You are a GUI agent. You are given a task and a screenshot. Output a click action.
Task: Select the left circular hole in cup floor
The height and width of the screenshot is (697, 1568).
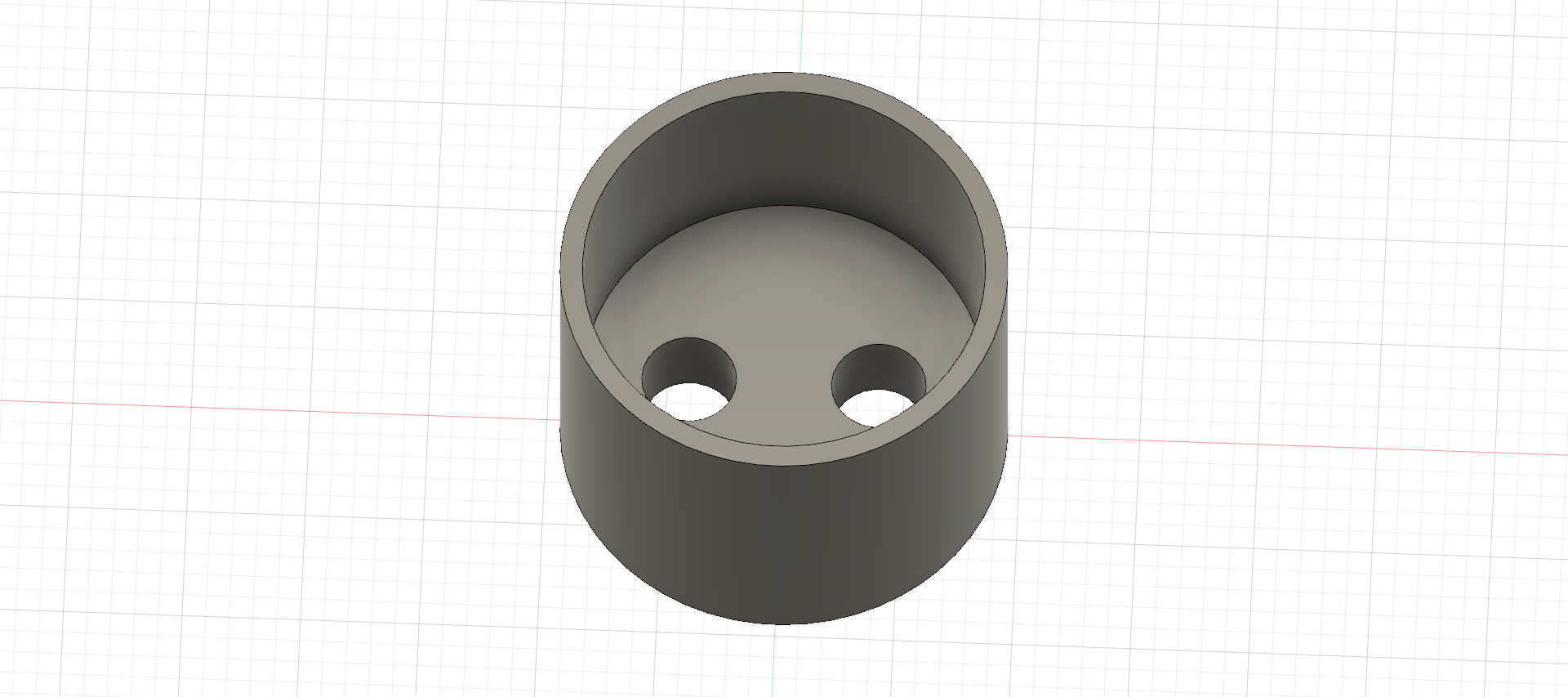click(x=689, y=379)
